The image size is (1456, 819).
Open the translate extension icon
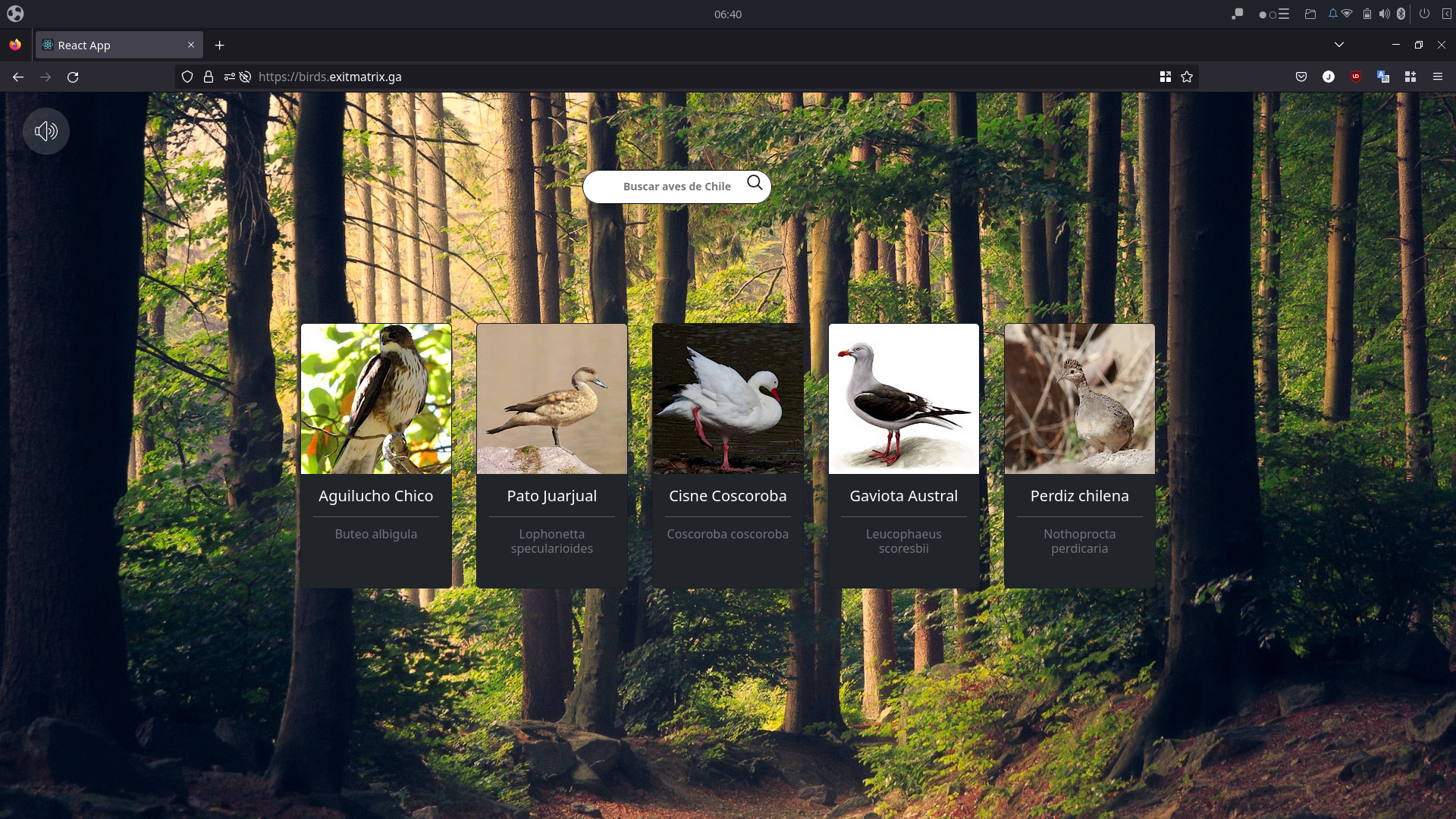[1383, 77]
